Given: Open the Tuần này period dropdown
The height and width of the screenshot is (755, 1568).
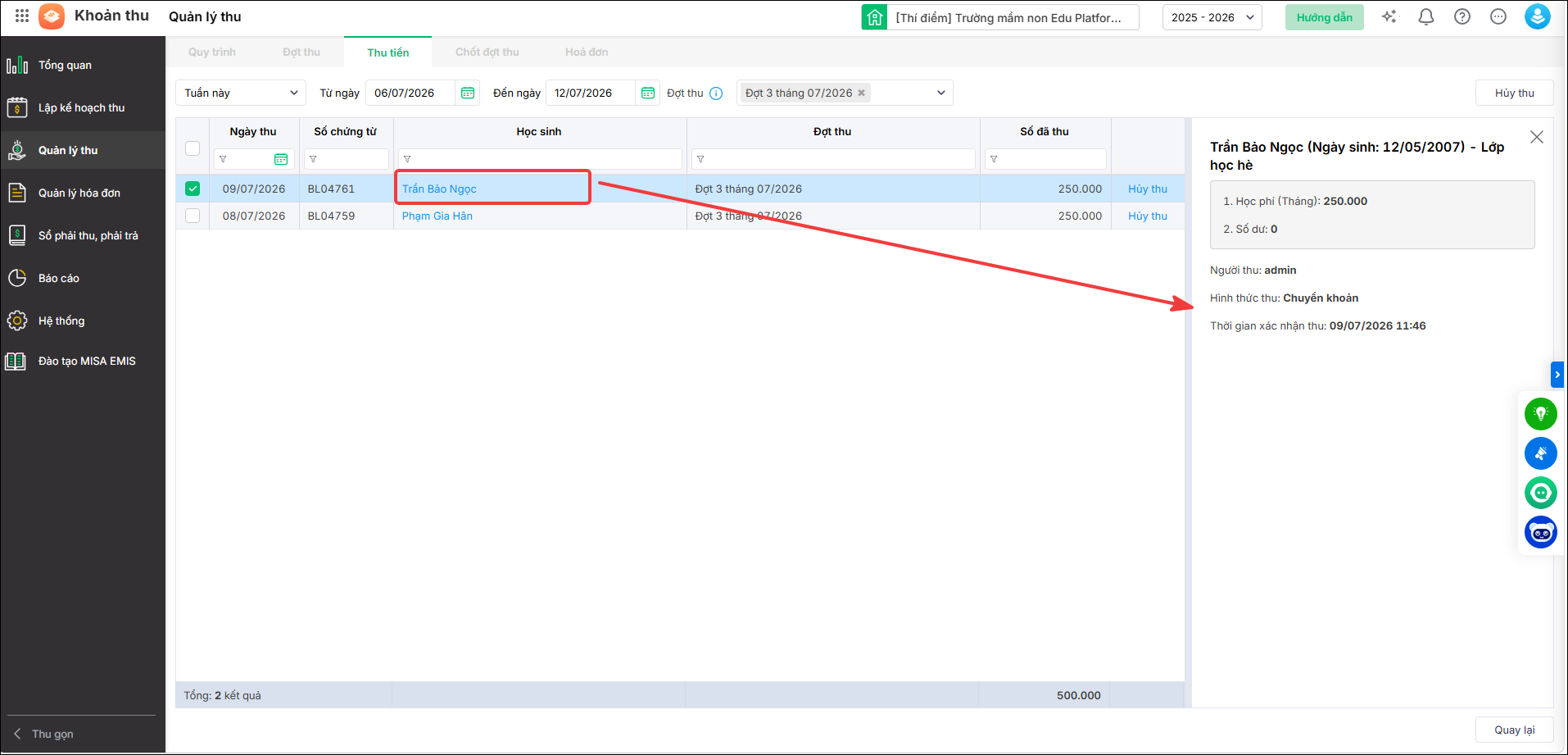Looking at the screenshot, I should pos(241,93).
